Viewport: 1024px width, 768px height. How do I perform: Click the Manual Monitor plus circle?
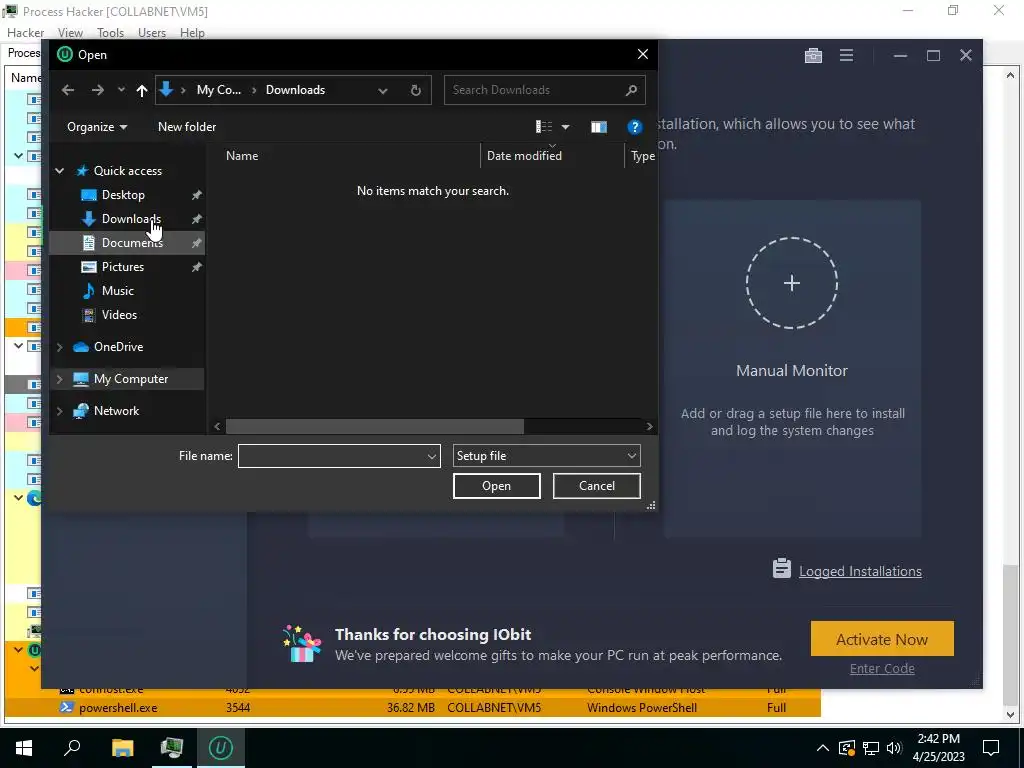(x=792, y=283)
